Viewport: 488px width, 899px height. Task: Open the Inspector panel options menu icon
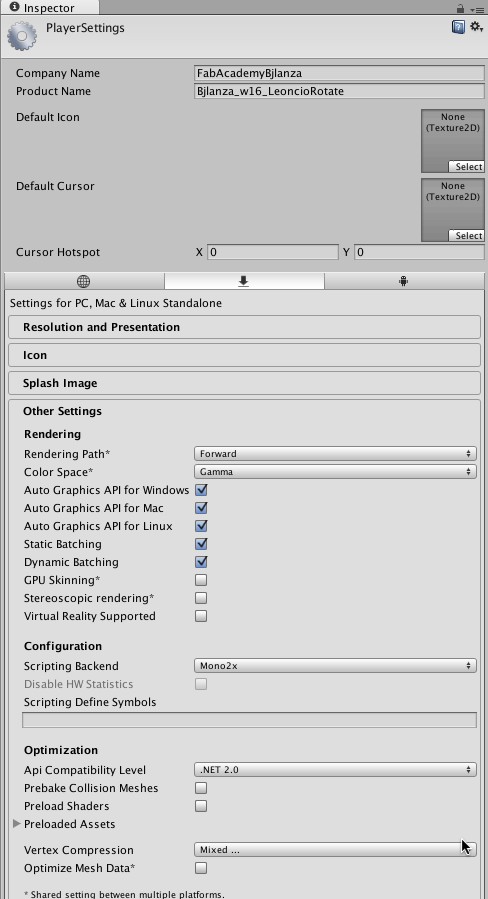(477, 9)
